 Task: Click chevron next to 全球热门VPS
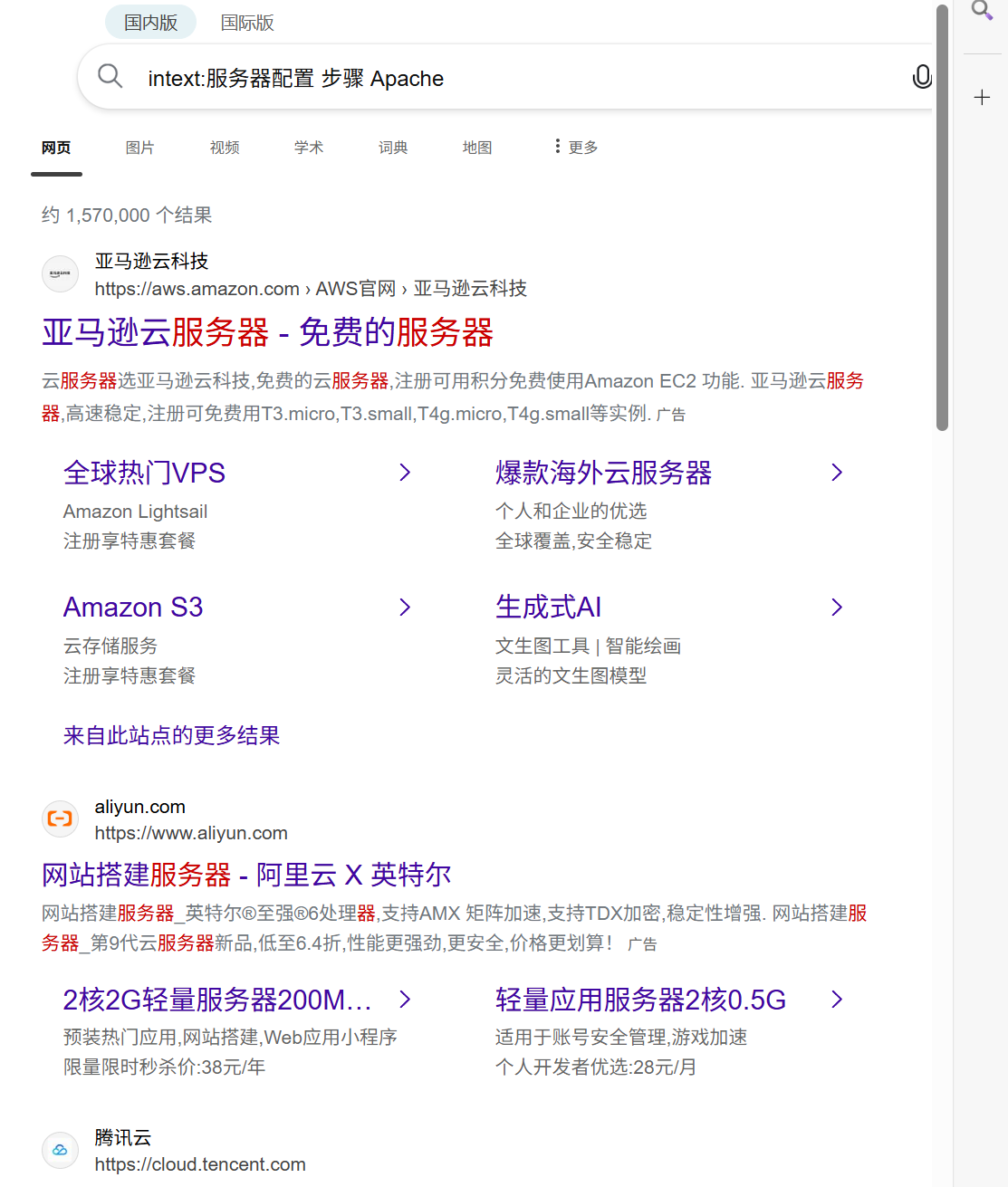click(x=405, y=473)
